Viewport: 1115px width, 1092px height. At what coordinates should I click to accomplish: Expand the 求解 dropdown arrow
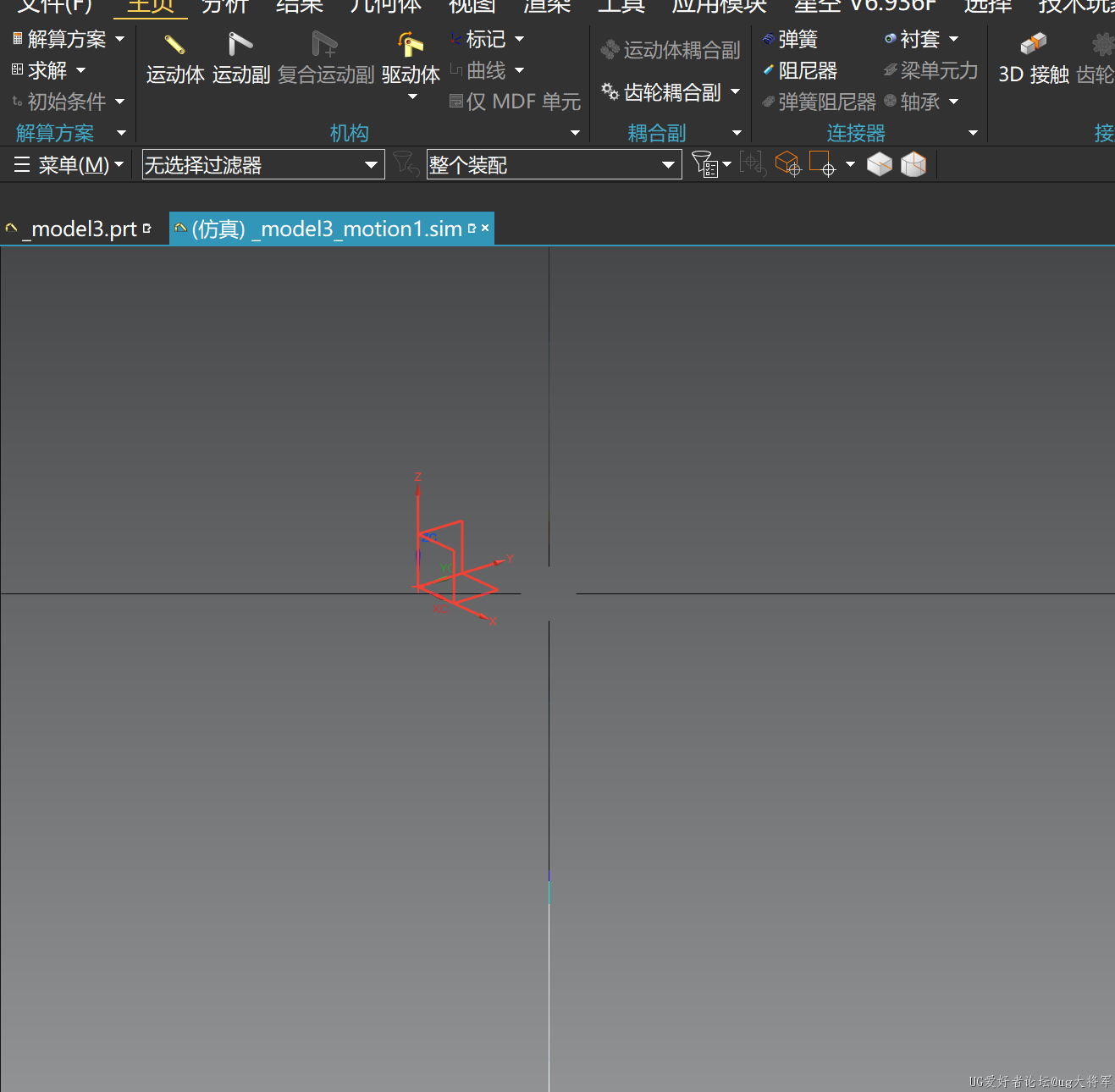point(81,70)
